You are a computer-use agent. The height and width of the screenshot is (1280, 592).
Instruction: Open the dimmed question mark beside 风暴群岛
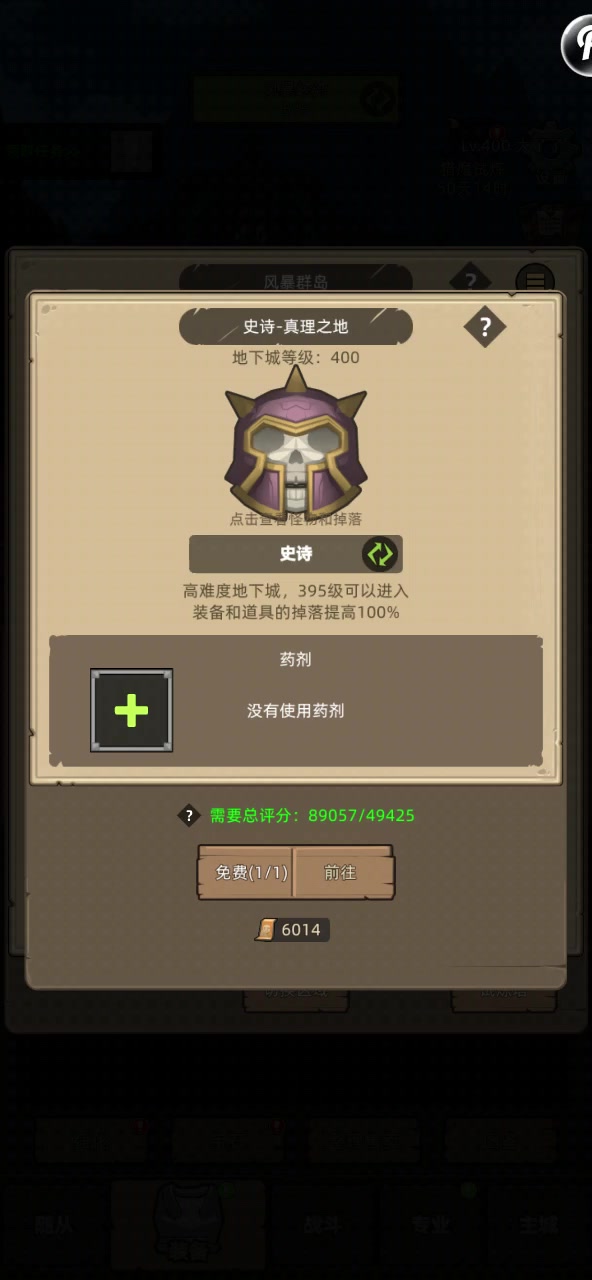[x=470, y=279]
